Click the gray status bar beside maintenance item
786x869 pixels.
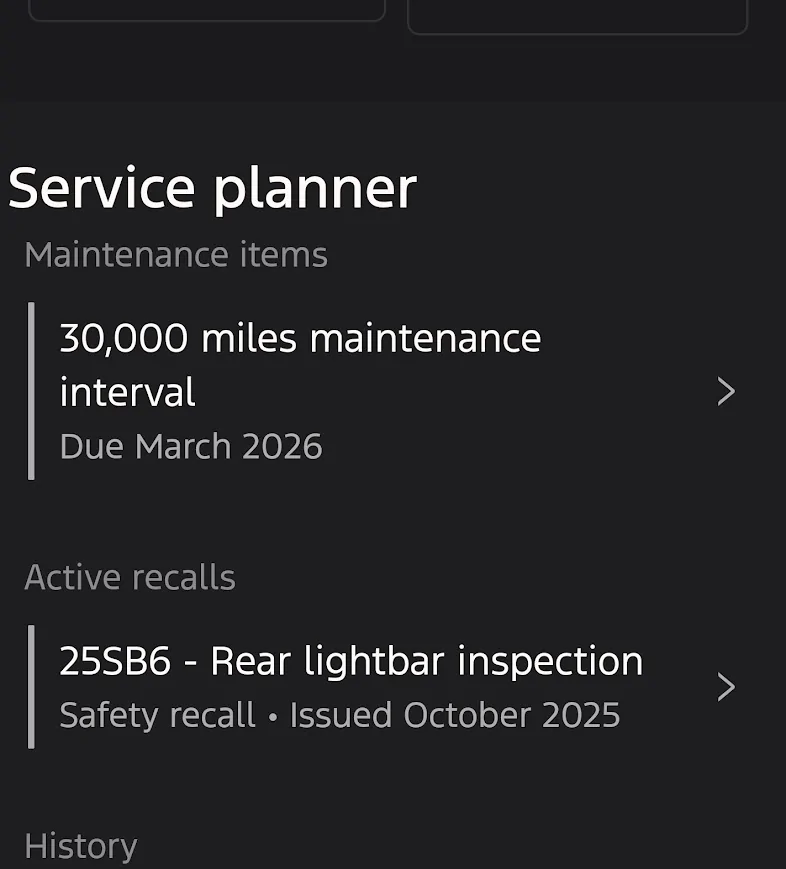tap(31, 391)
